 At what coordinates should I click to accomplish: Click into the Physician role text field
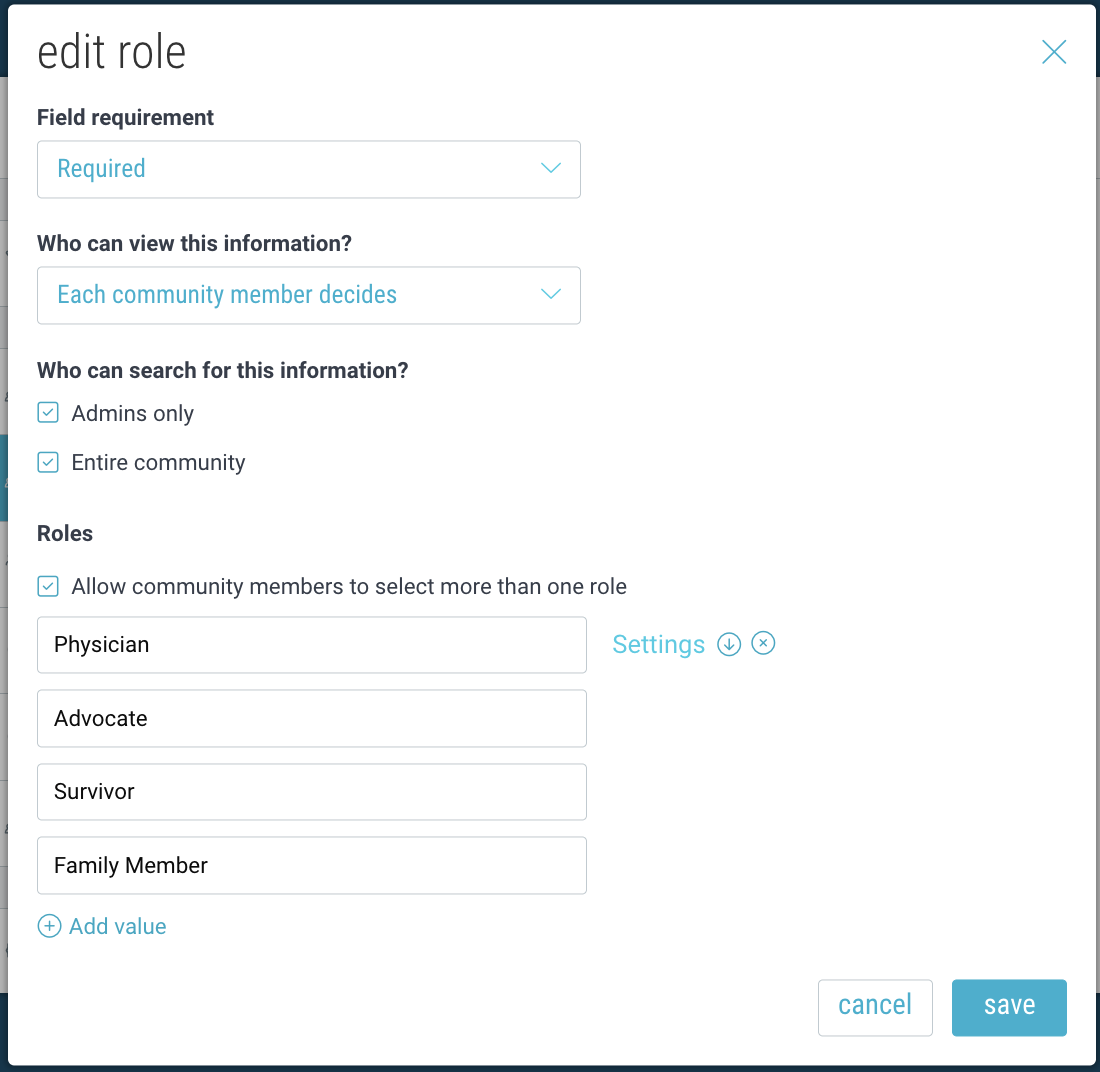tap(311, 645)
